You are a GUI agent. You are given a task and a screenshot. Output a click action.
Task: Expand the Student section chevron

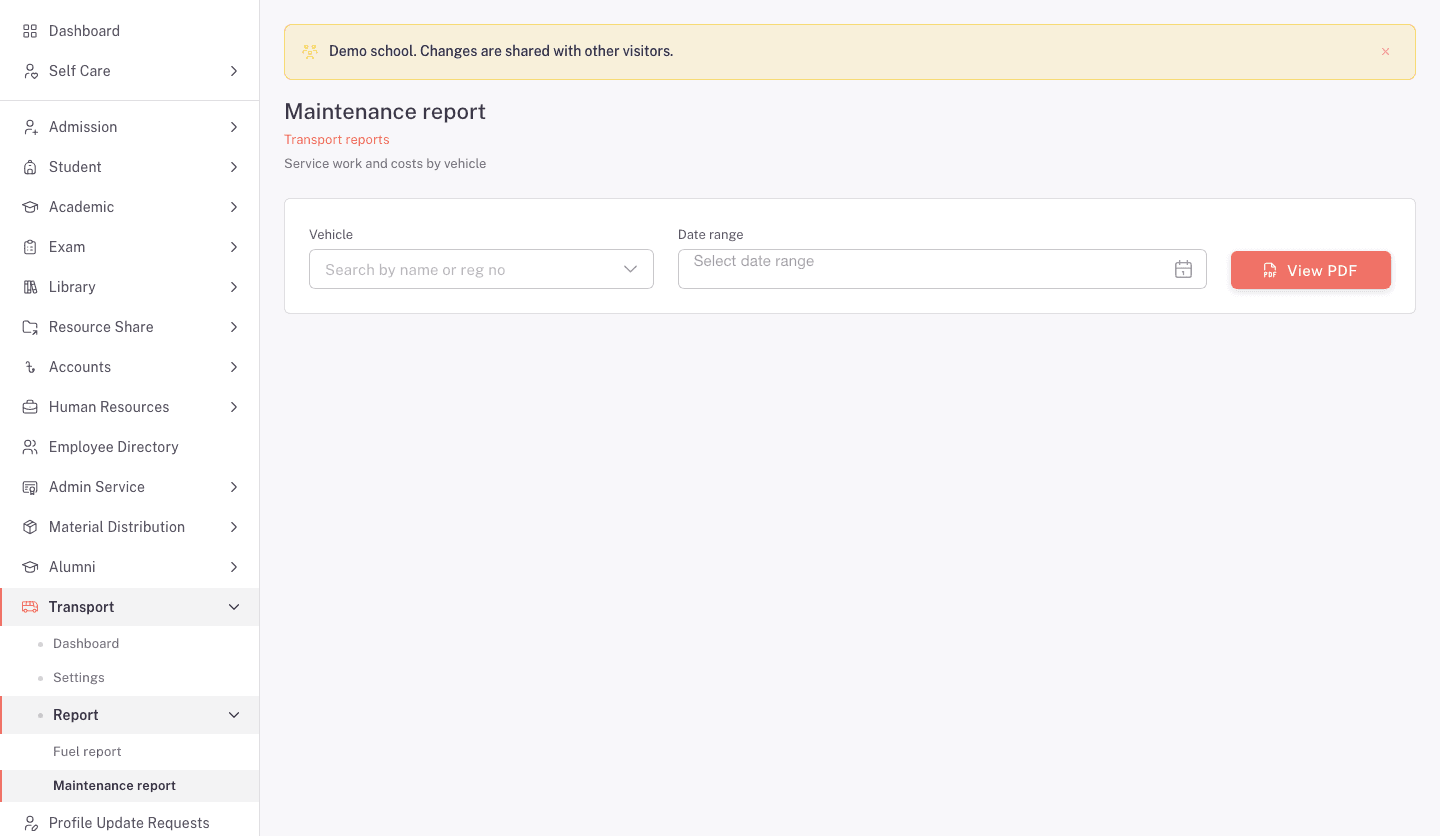pyautogui.click(x=234, y=167)
